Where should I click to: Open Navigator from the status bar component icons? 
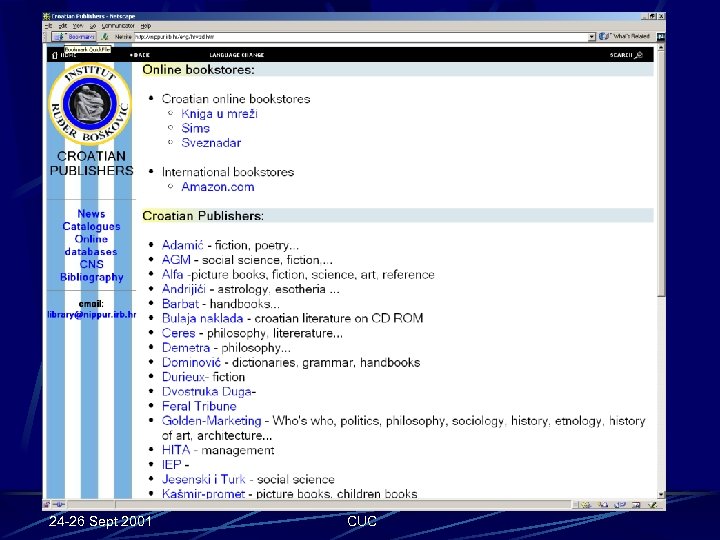click(586, 505)
